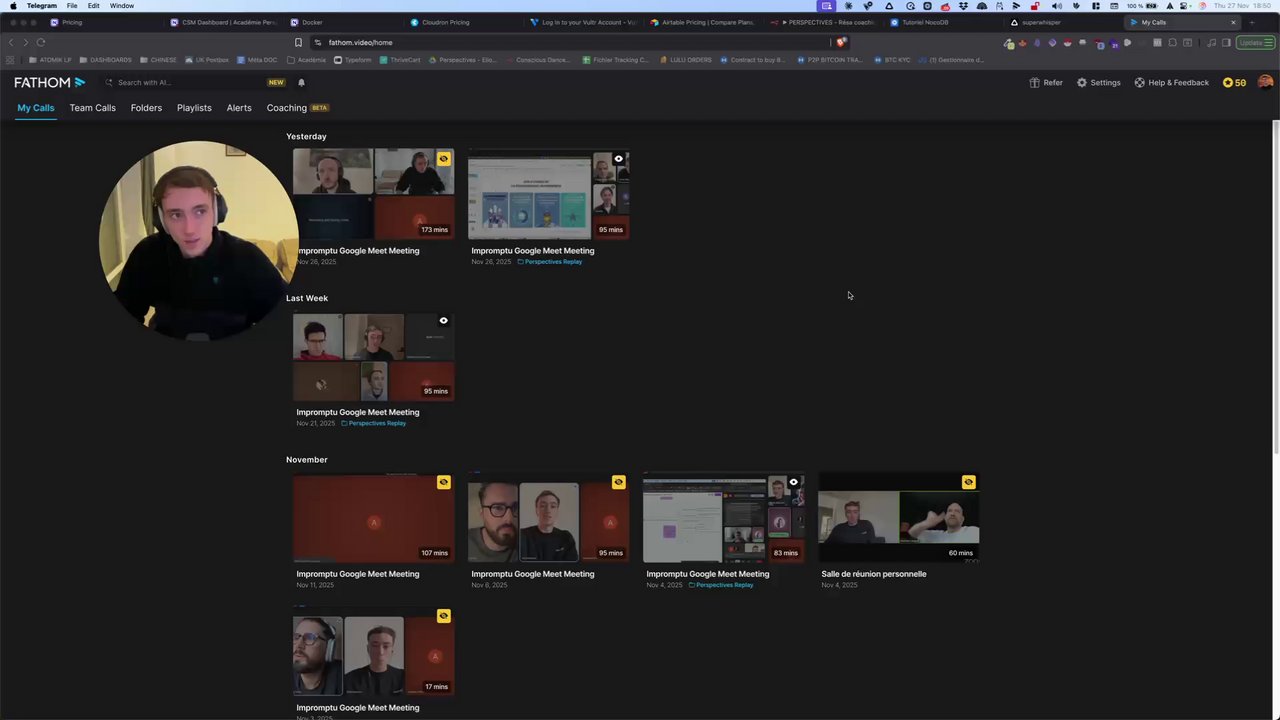The image size is (1280, 720).
Task: Toggle visibility on the 83 mins call
Action: tap(793, 482)
